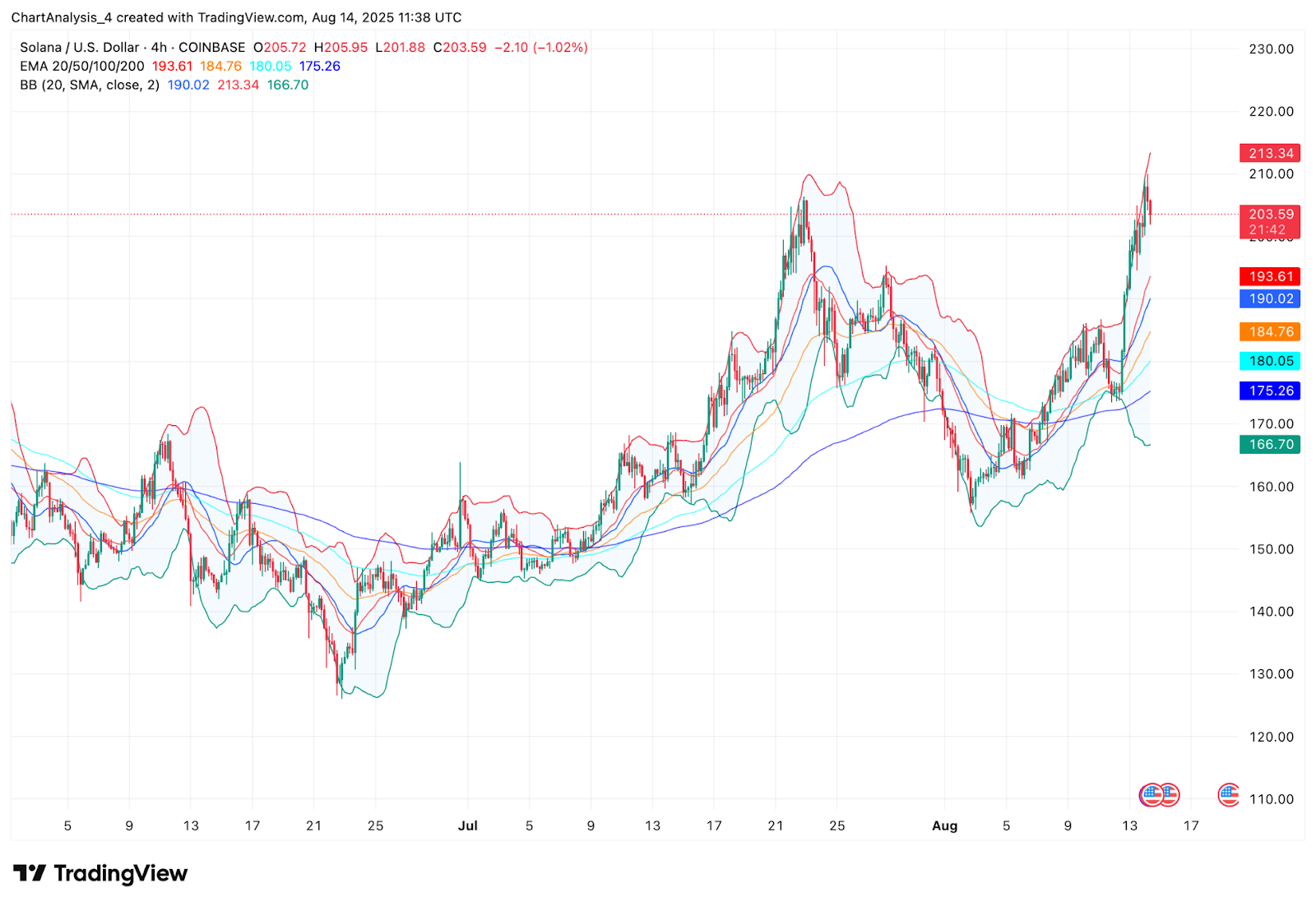Click the close value C203.59 in legend
Image resolution: width=1316 pixels, height=906 pixels.
[460, 48]
